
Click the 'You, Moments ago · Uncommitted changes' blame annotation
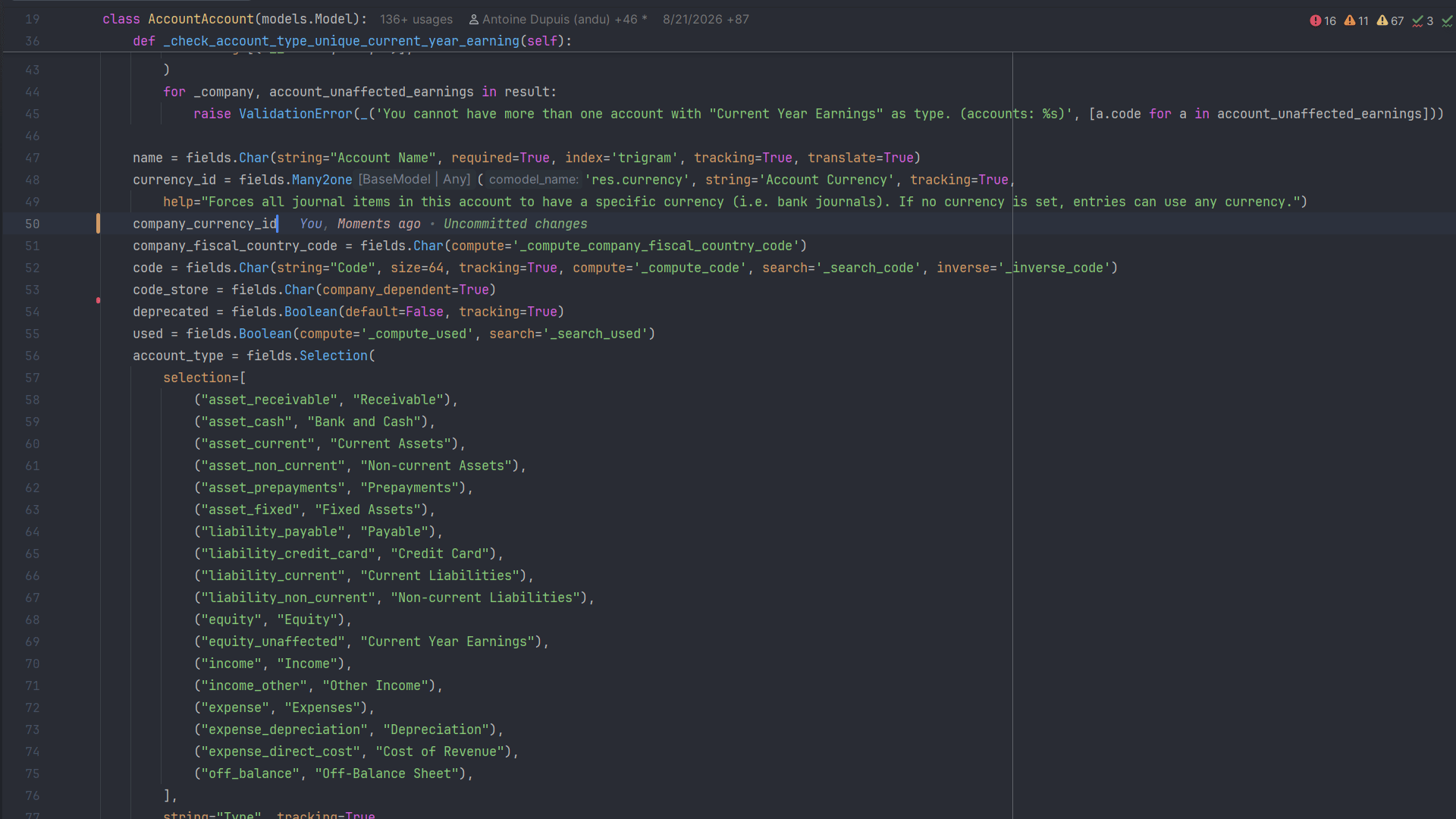[444, 224]
